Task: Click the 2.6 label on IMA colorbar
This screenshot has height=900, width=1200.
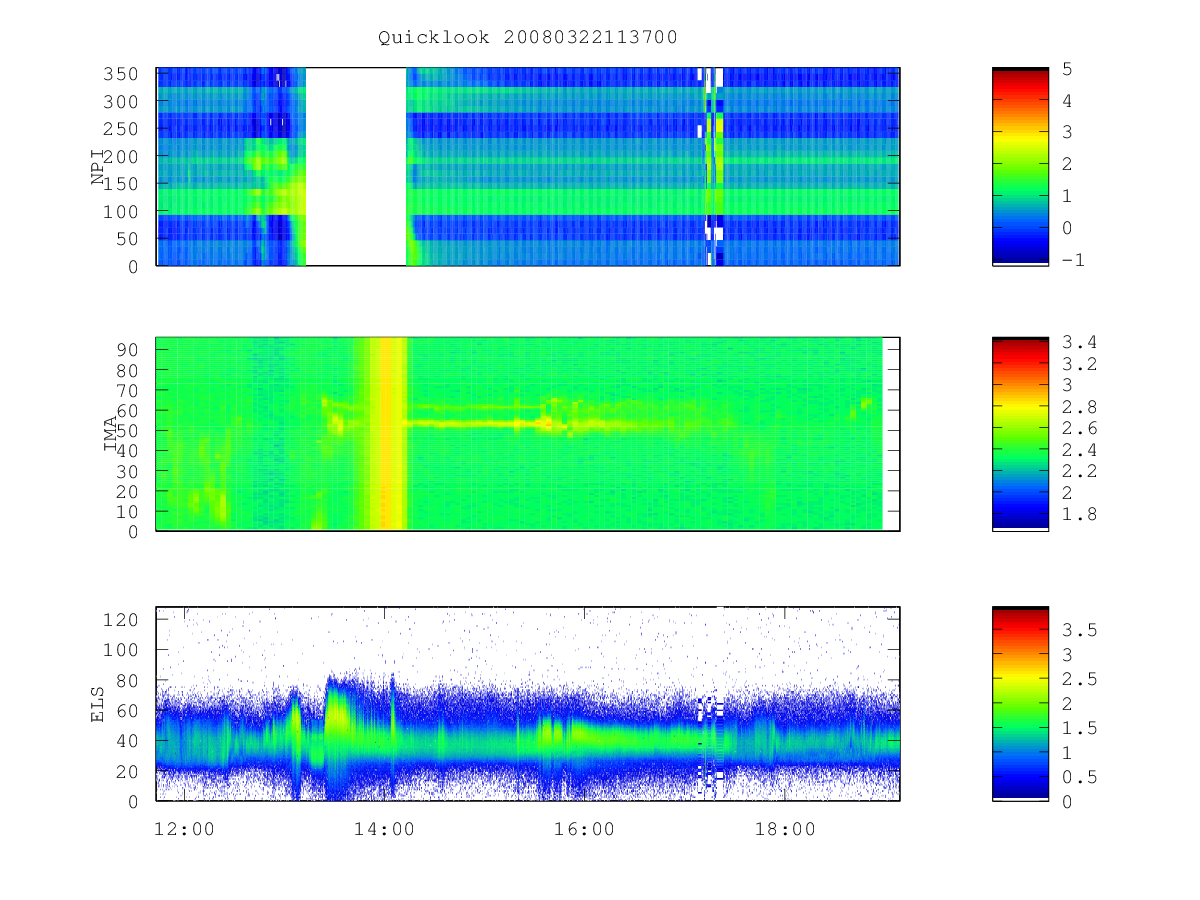Action: click(x=1079, y=428)
